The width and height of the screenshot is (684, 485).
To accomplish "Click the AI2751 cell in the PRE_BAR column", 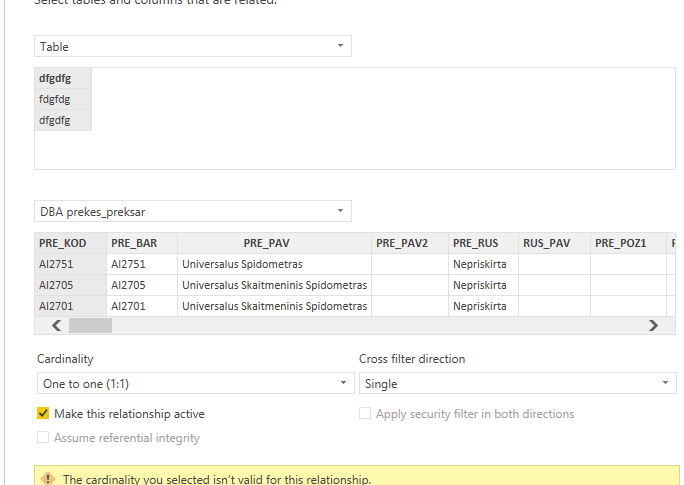I will (142, 264).
